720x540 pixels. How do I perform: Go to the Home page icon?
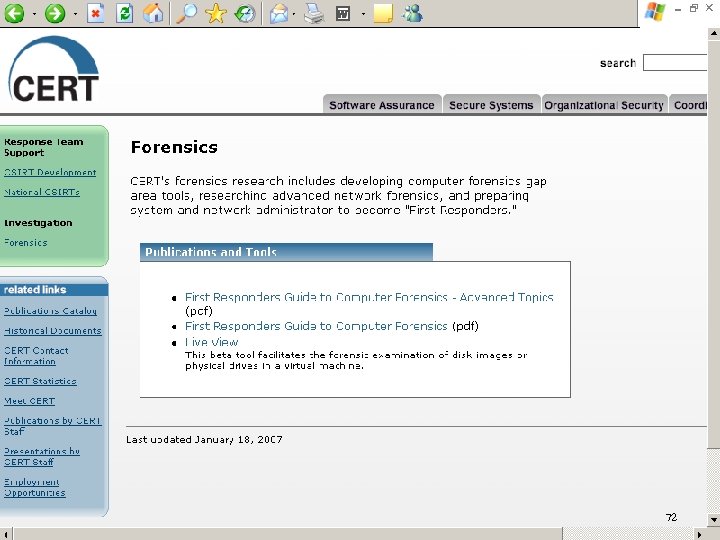(x=153, y=13)
